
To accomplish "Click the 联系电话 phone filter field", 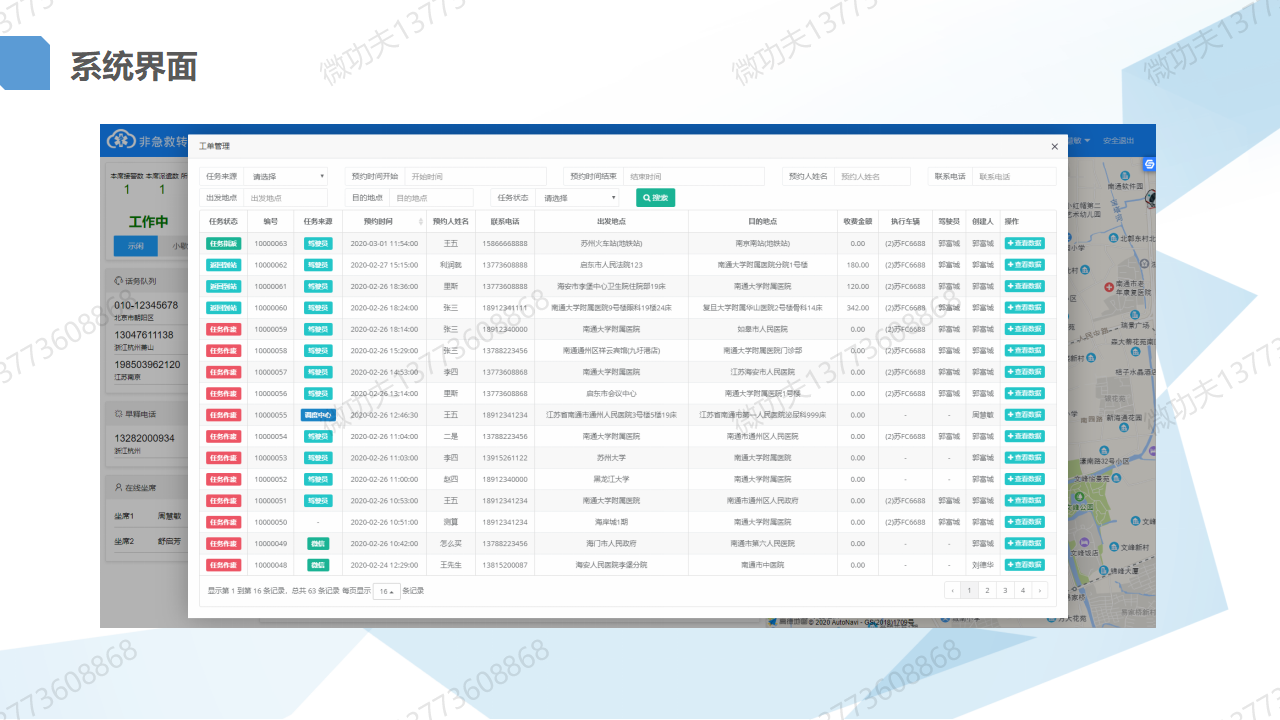I will click(1013, 176).
